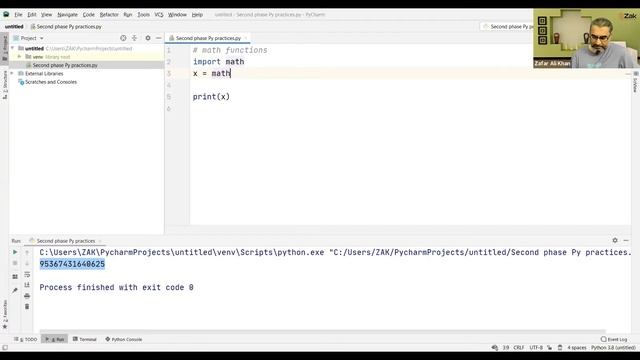Close the Second phase Py practices.py editor tab
The height and width of the screenshot is (360, 640).
(246, 38)
